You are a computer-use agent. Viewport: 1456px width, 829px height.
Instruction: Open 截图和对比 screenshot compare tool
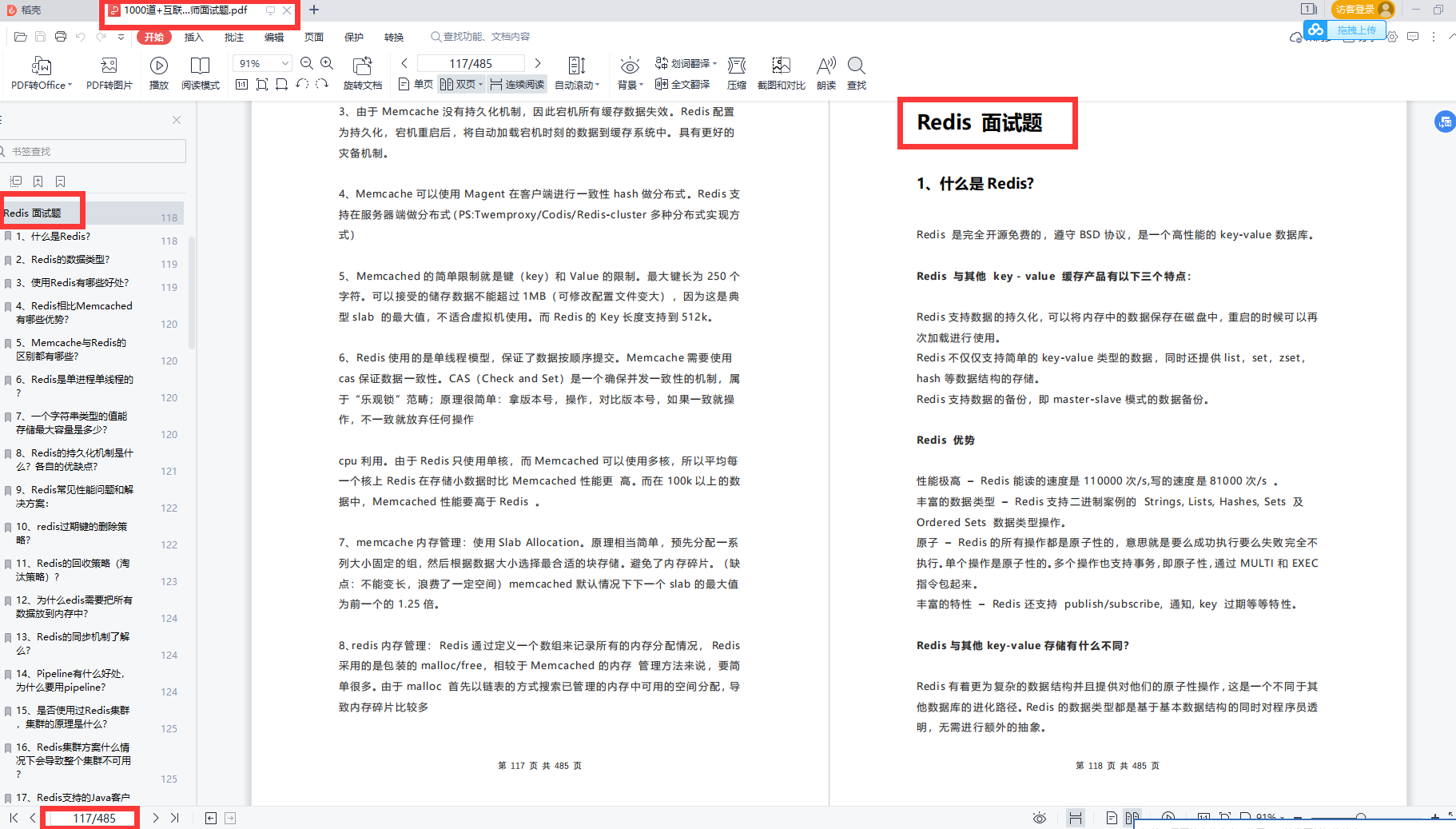(x=781, y=73)
